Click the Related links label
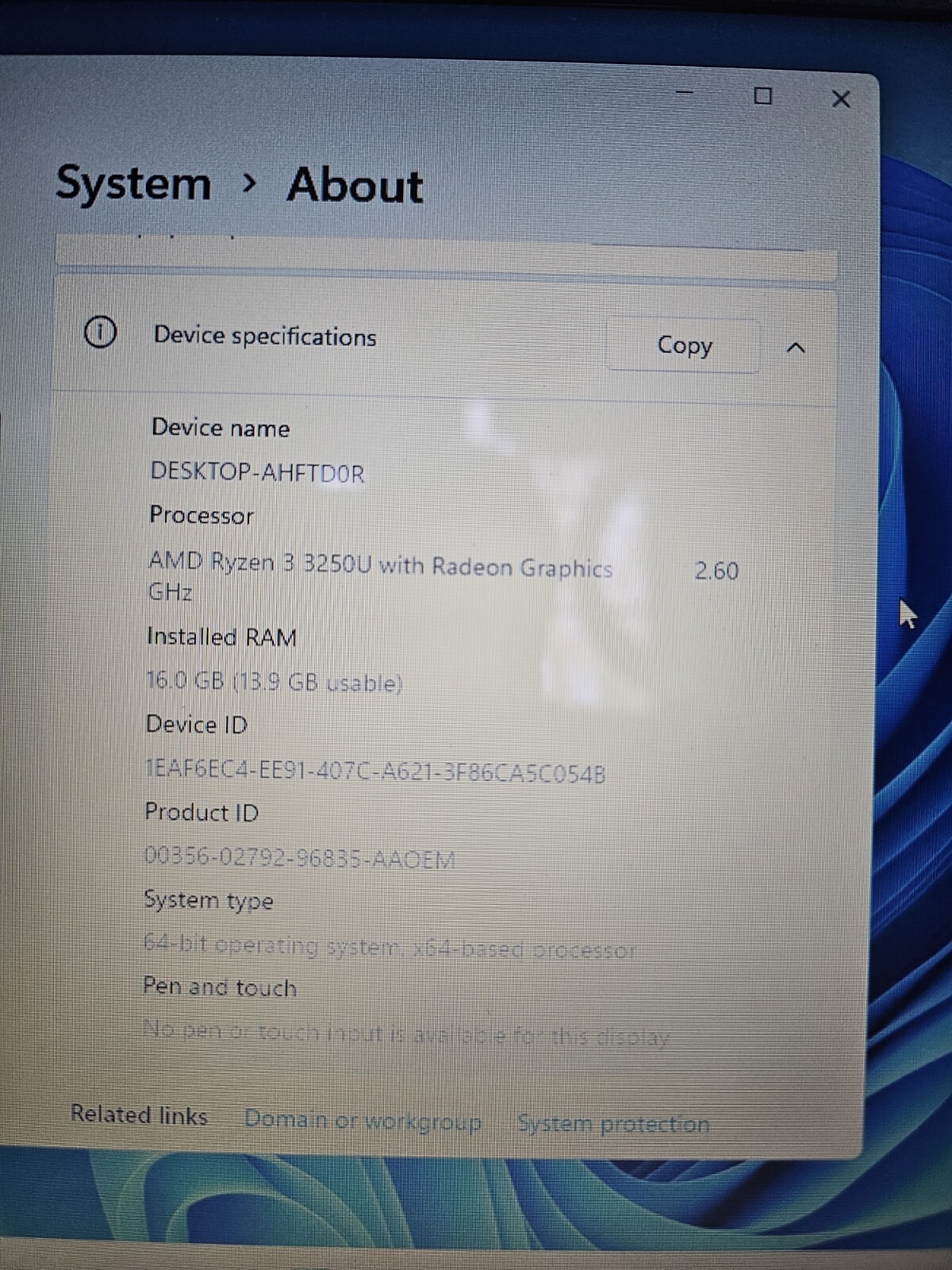This screenshot has width=952, height=1270. tap(139, 1115)
